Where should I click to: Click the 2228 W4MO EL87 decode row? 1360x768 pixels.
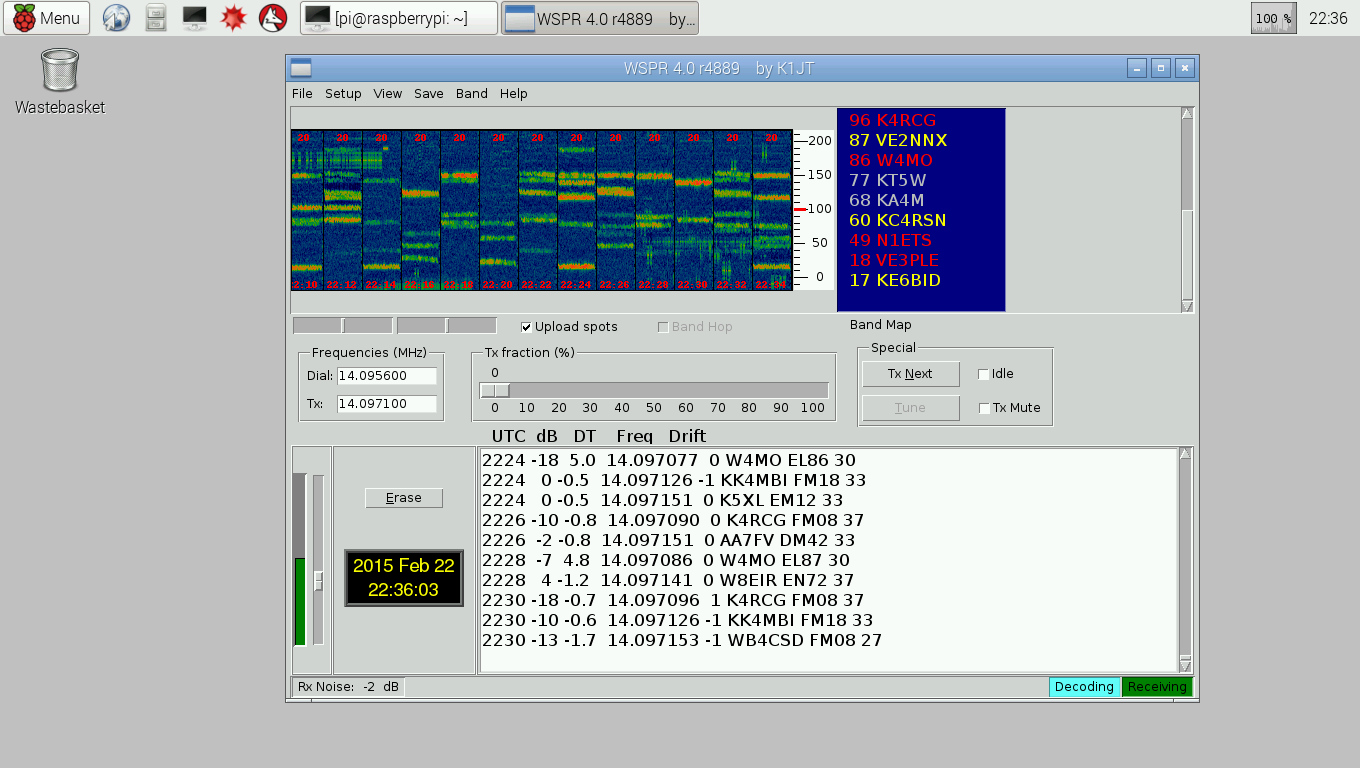pos(666,561)
